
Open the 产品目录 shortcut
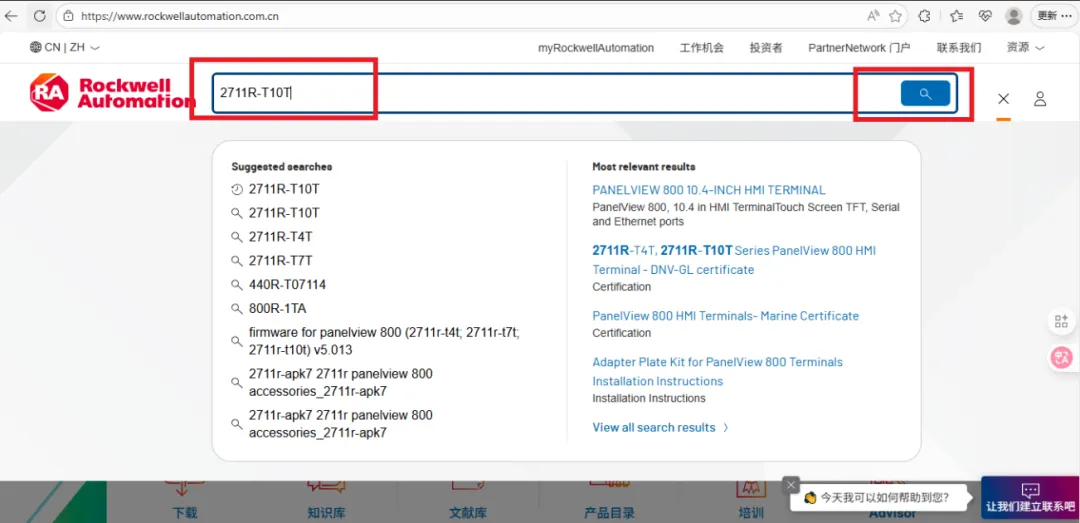pyautogui.click(x=610, y=513)
